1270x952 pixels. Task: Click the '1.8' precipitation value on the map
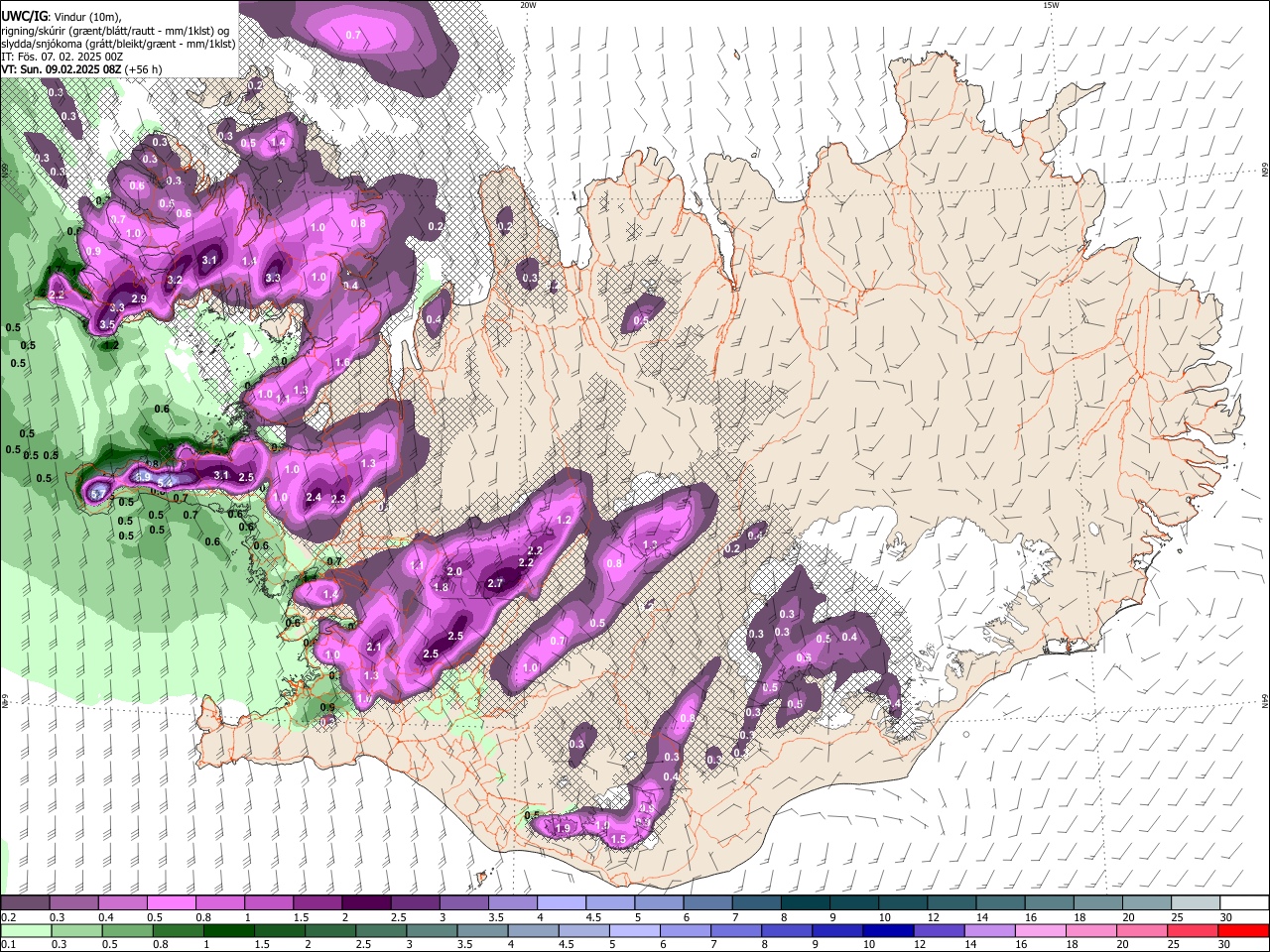[442, 587]
